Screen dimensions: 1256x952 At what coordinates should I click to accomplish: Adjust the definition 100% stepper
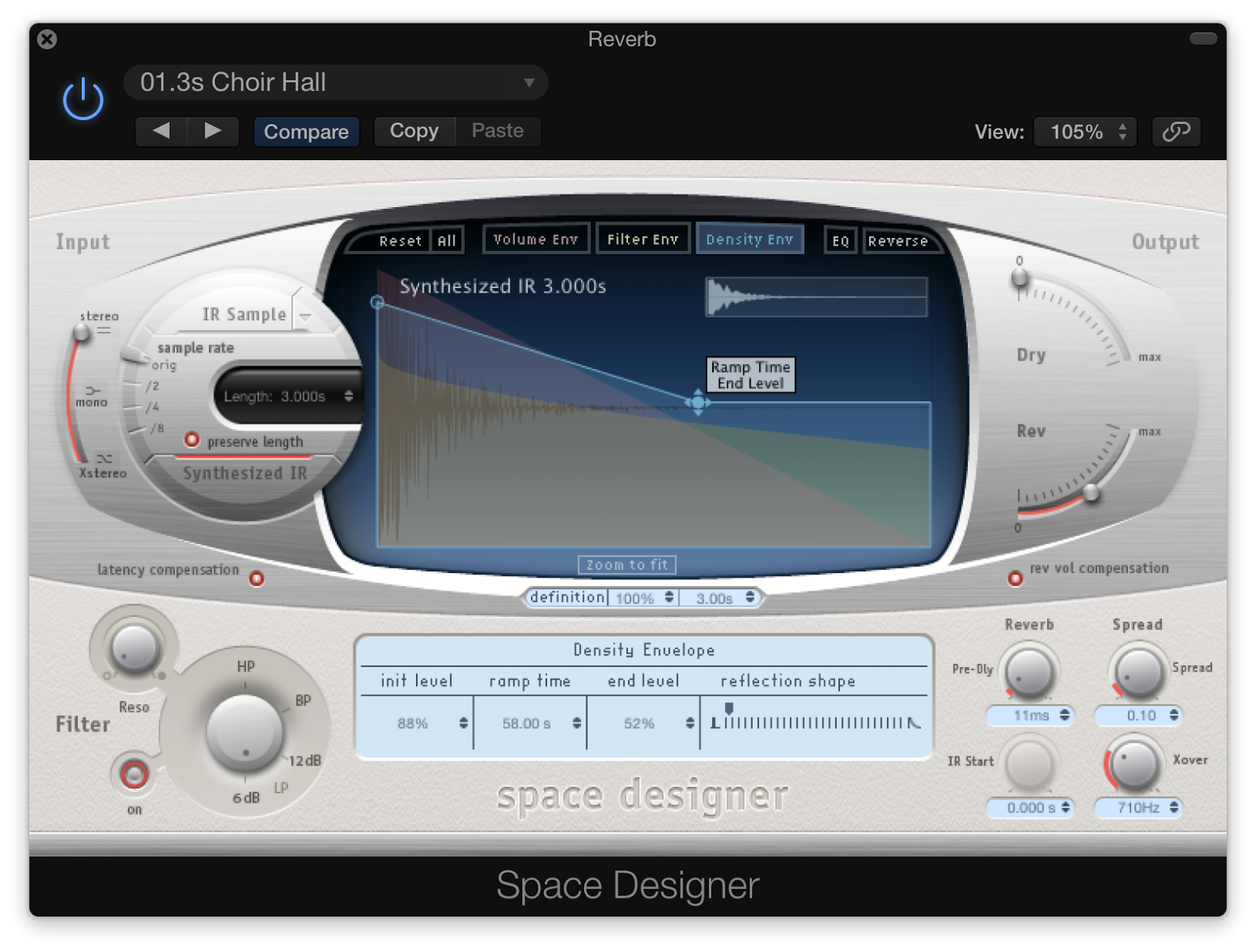coord(669,597)
